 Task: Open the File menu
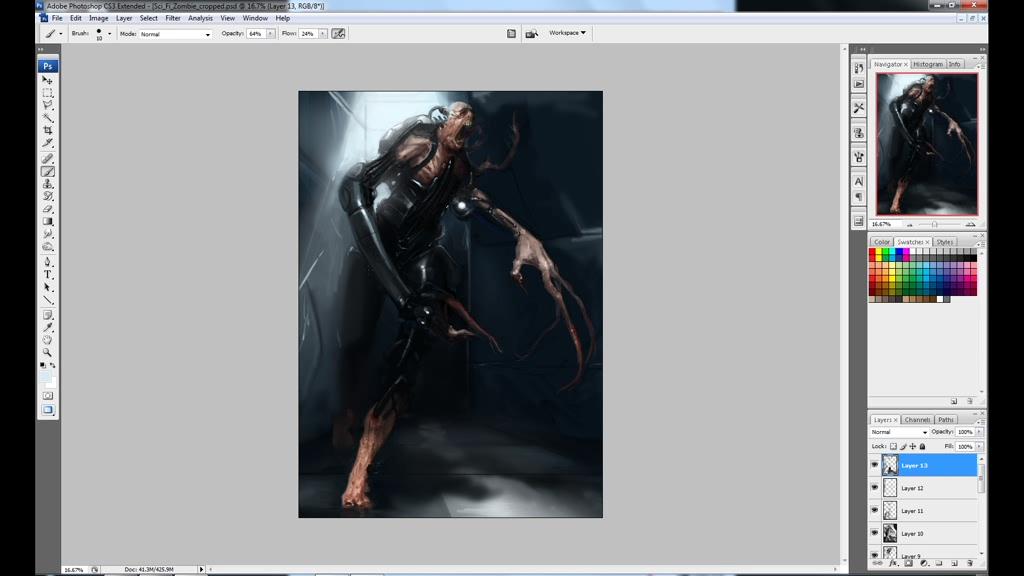point(57,18)
